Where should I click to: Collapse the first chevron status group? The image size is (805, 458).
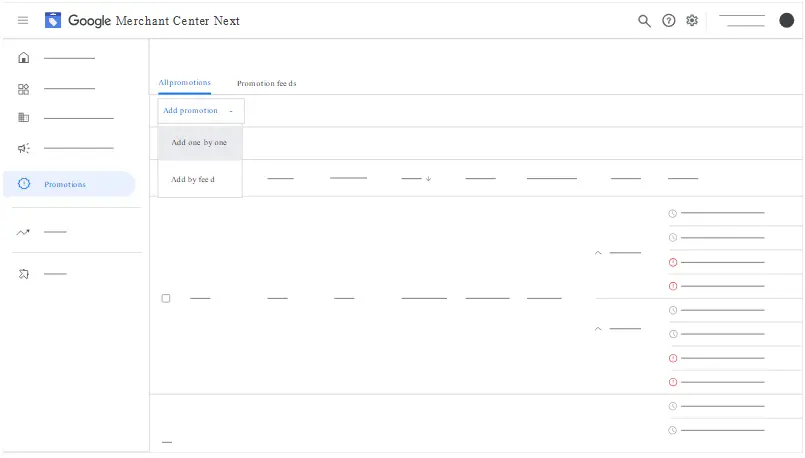(598, 253)
